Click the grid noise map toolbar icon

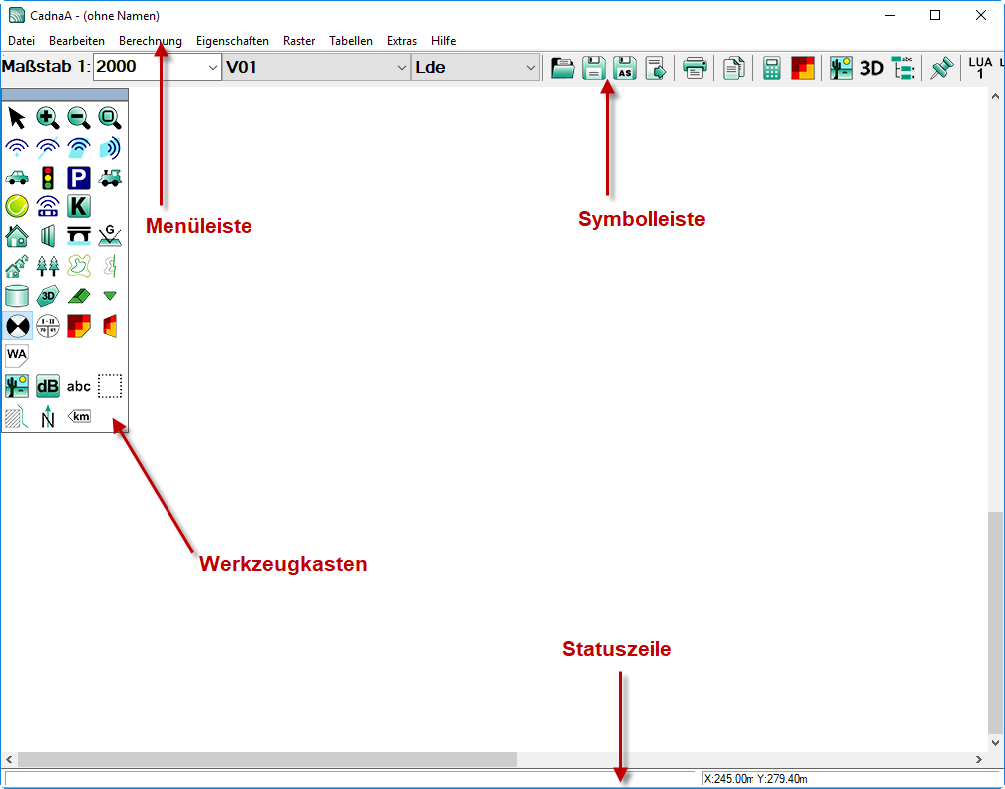802,67
